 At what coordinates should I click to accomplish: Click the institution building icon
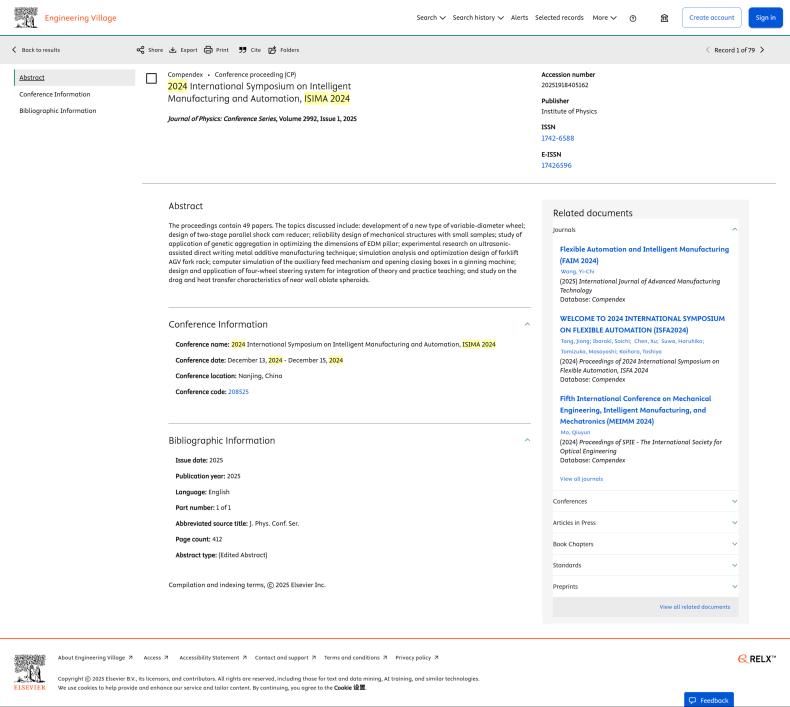click(665, 18)
